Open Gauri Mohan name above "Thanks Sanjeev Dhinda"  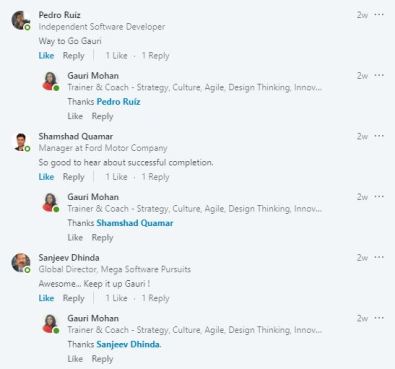pyautogui.click(x=93, y=318)
